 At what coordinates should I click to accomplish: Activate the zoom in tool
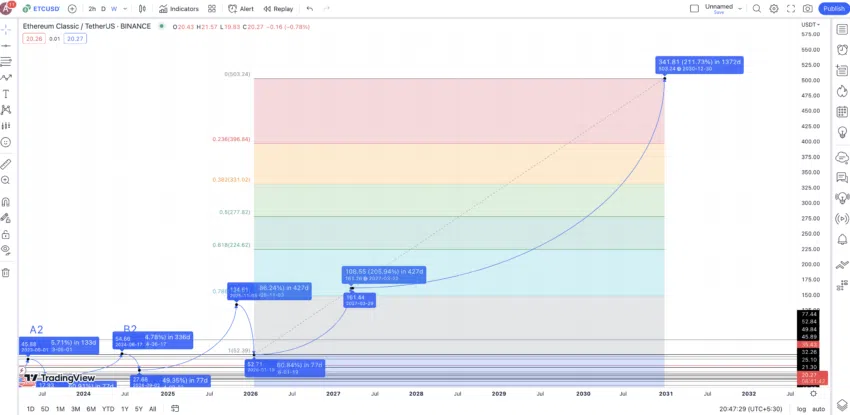pyautogui.click(x=6, y=180)
